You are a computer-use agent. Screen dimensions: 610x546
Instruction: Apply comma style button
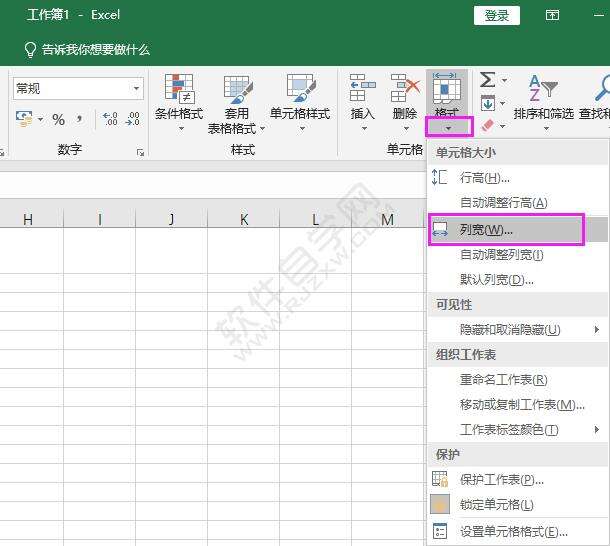click(79, 119)
